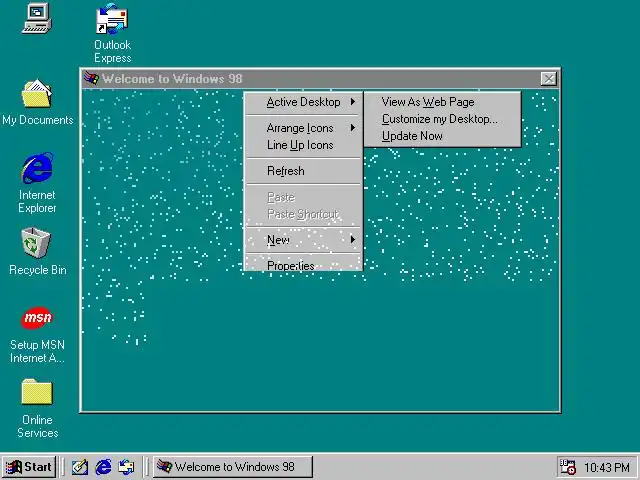This screenshot has height=480, width=640.
Task: Choose Customize my Desktop option
Action: pos(442,119)
